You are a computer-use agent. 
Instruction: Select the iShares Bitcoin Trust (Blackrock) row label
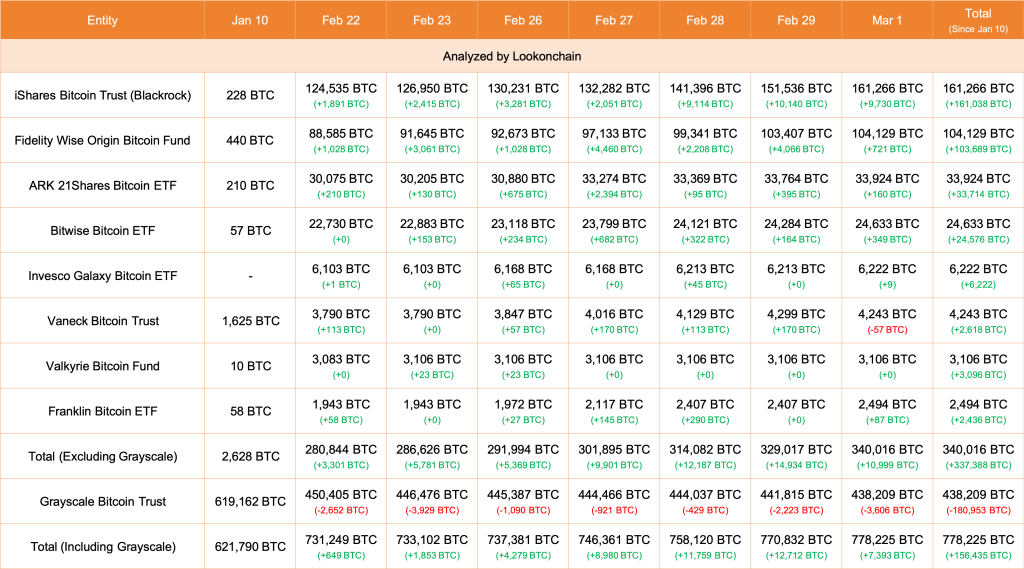coord(103,95)
